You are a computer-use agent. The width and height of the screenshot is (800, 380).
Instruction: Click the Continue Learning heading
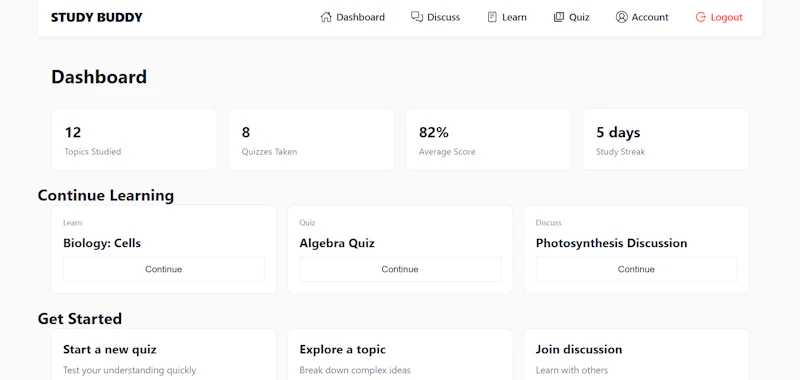click(x=106, y=196)
